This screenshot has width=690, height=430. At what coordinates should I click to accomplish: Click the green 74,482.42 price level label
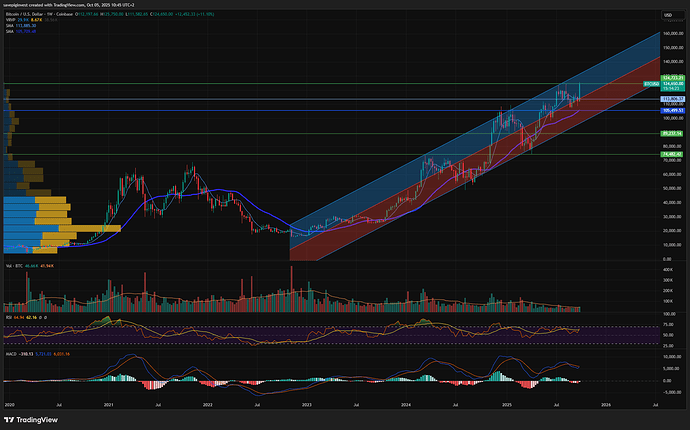click(x=670, y=154)
